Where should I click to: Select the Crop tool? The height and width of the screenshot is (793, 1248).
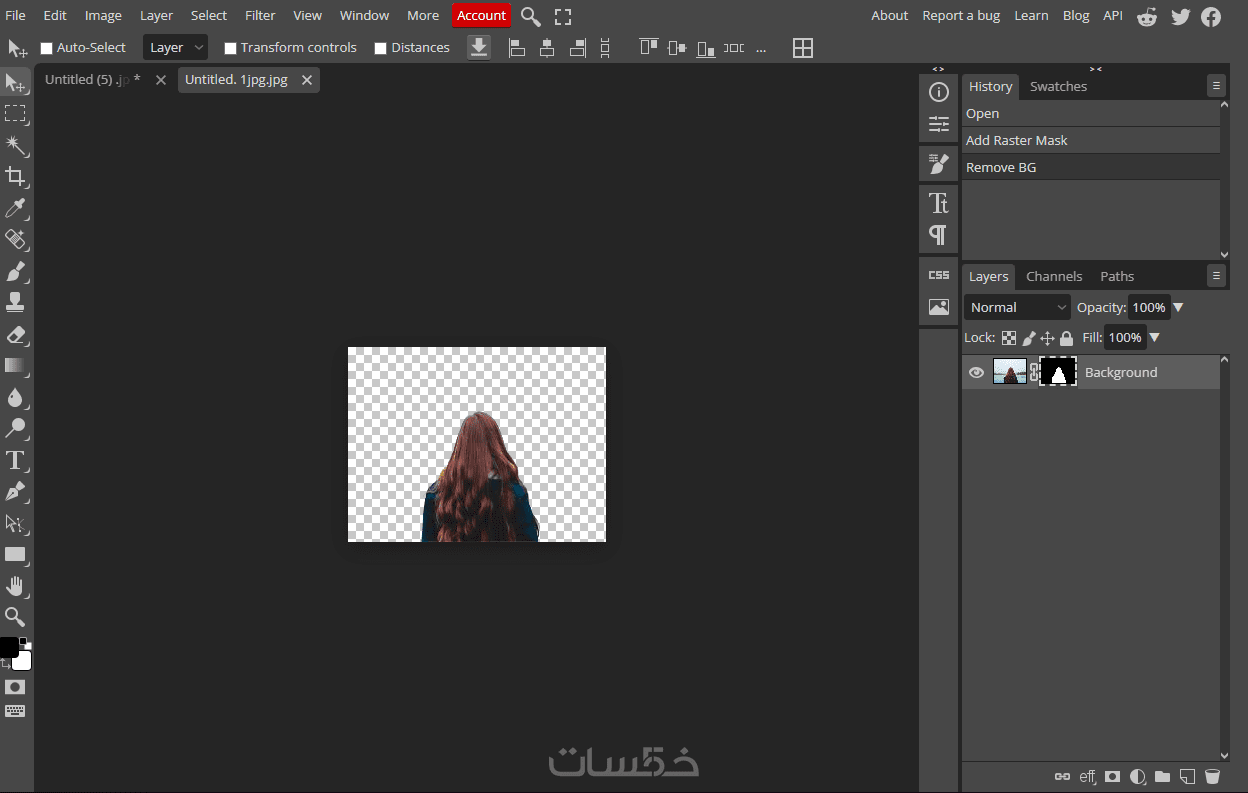tap(15, 177)
